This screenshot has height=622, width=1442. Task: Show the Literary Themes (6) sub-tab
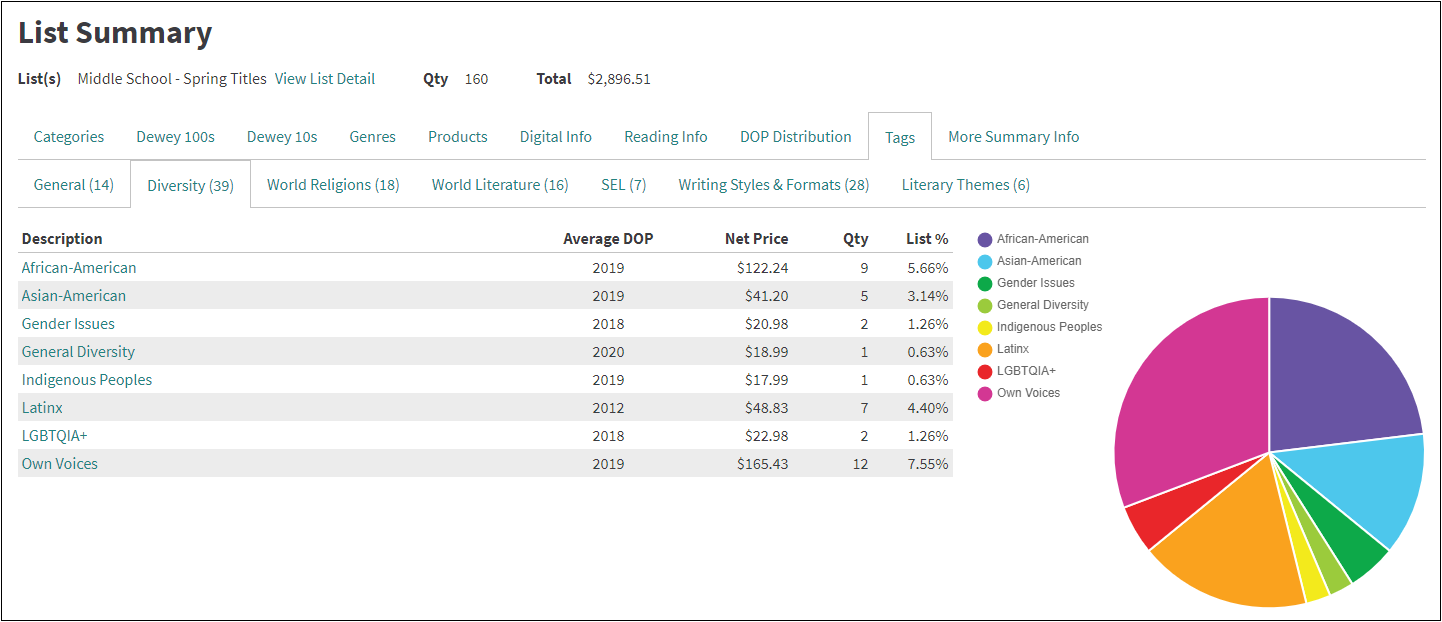(965, 185)
